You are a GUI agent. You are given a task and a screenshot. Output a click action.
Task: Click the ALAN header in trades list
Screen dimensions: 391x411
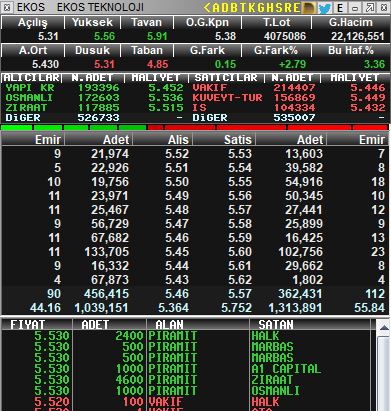point(197,325)
